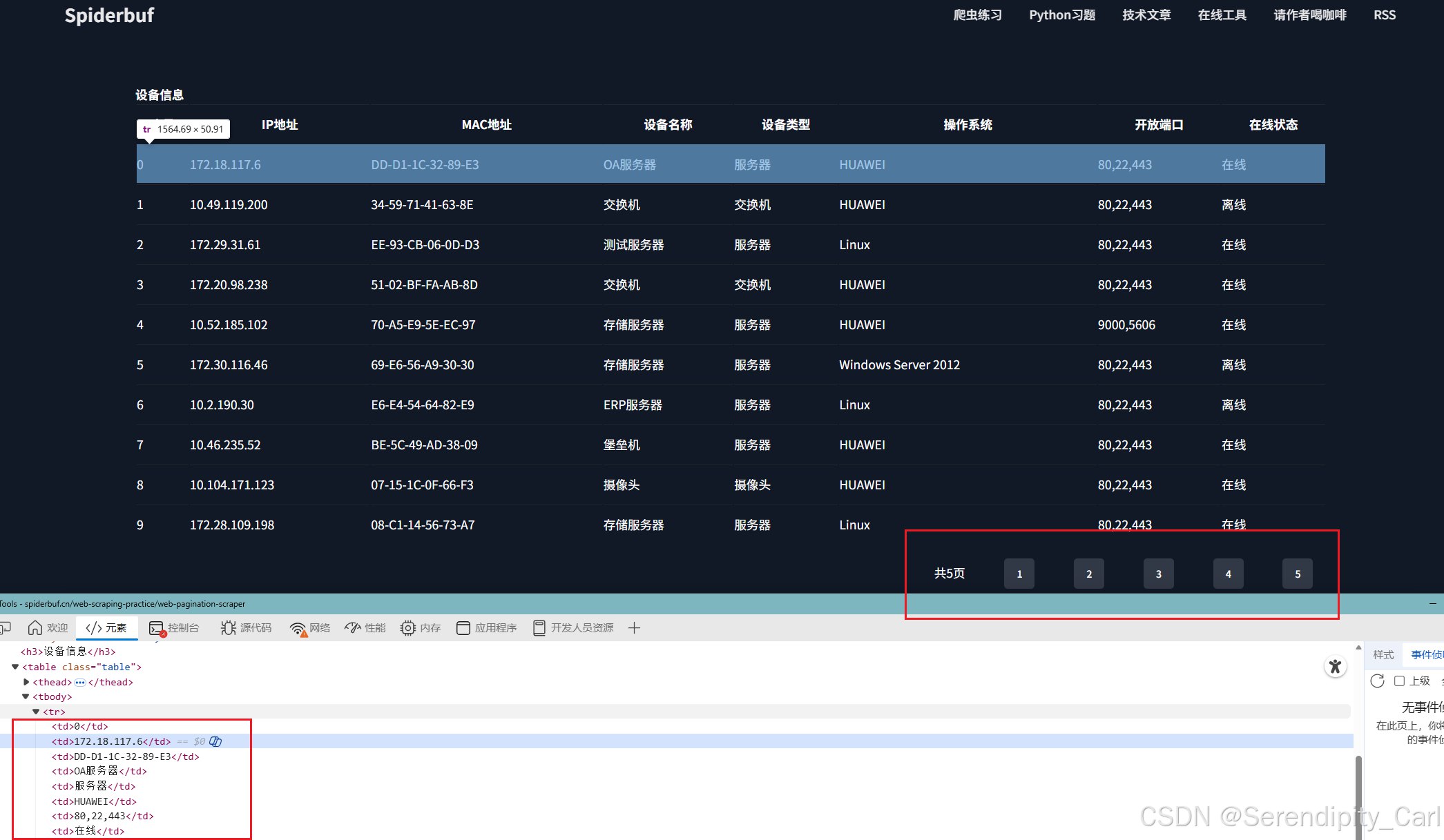Open the Console (控制台) panel in DevTools
Image resolution: width=1444 pixels, height=840 pixels.
tap(175, 627)
